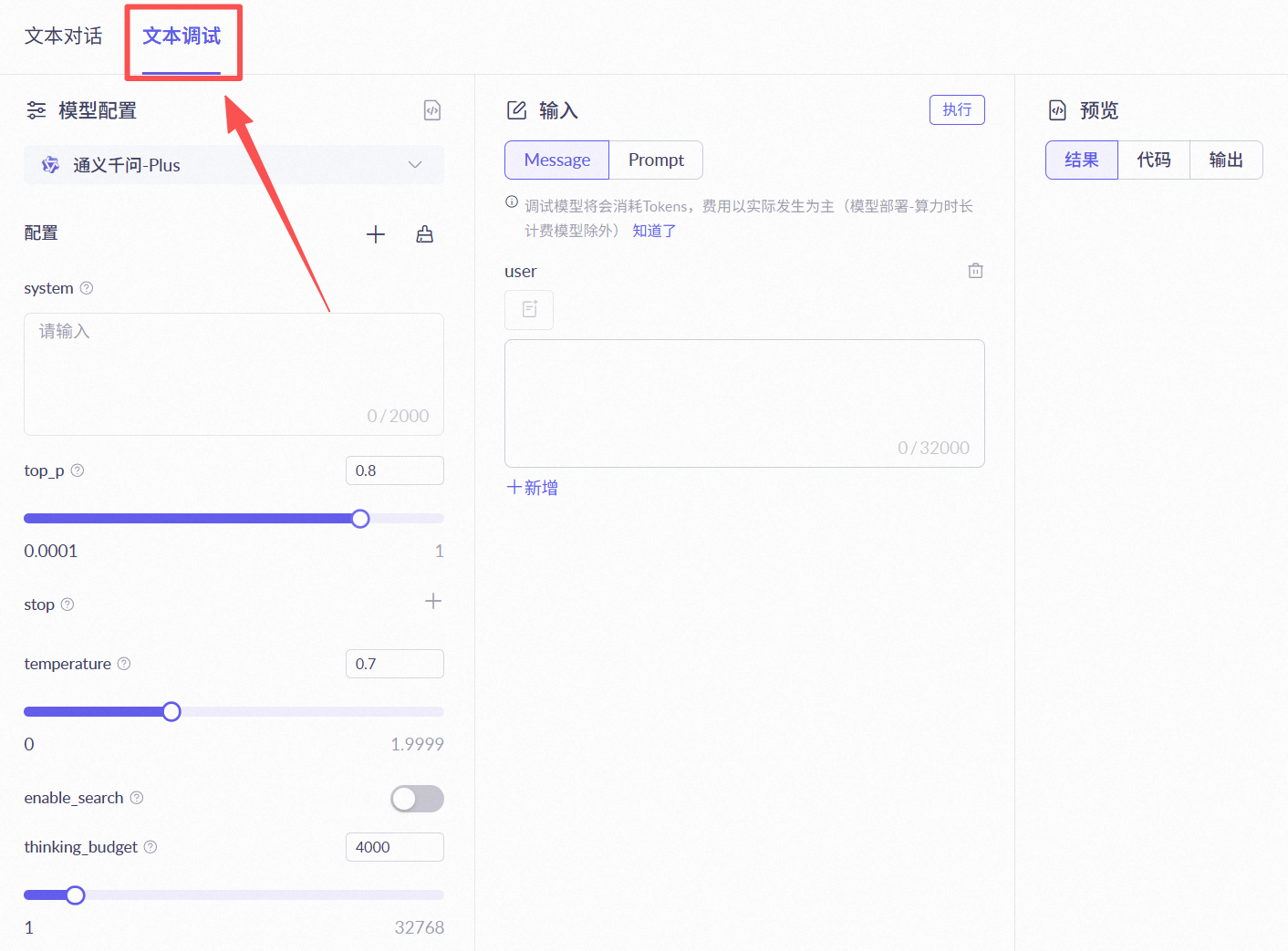Click the 输入 edit icon
Image resolution: width=1288 pixels, height=951 pixels.
tap(516, 110)
